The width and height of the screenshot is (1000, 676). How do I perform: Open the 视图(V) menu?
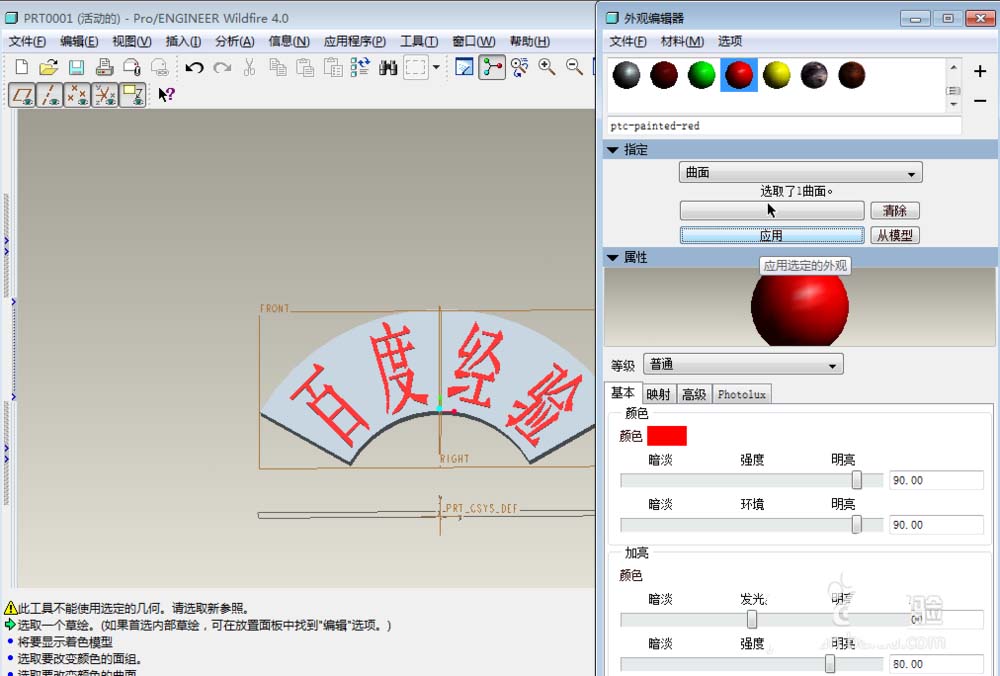[132, 41]
